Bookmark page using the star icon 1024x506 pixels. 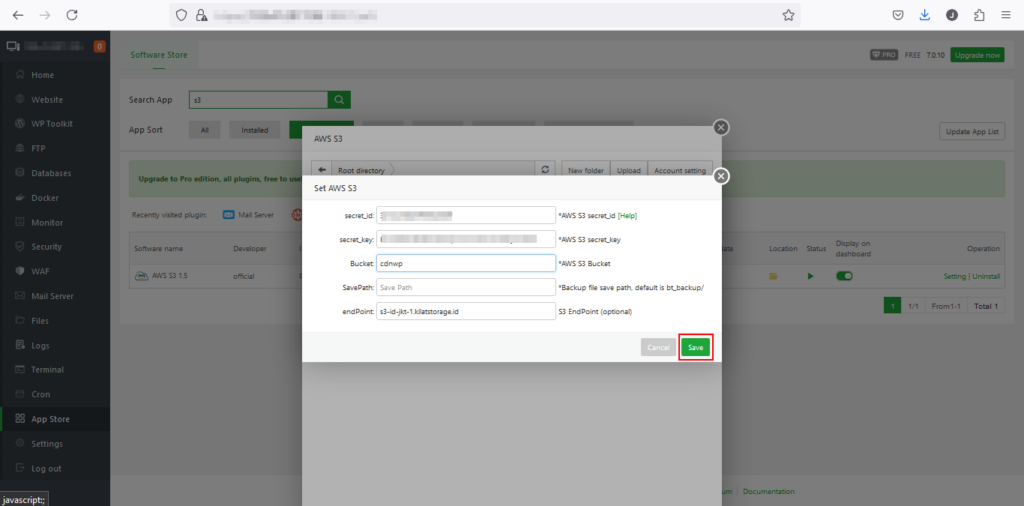[x=788, y=15]
